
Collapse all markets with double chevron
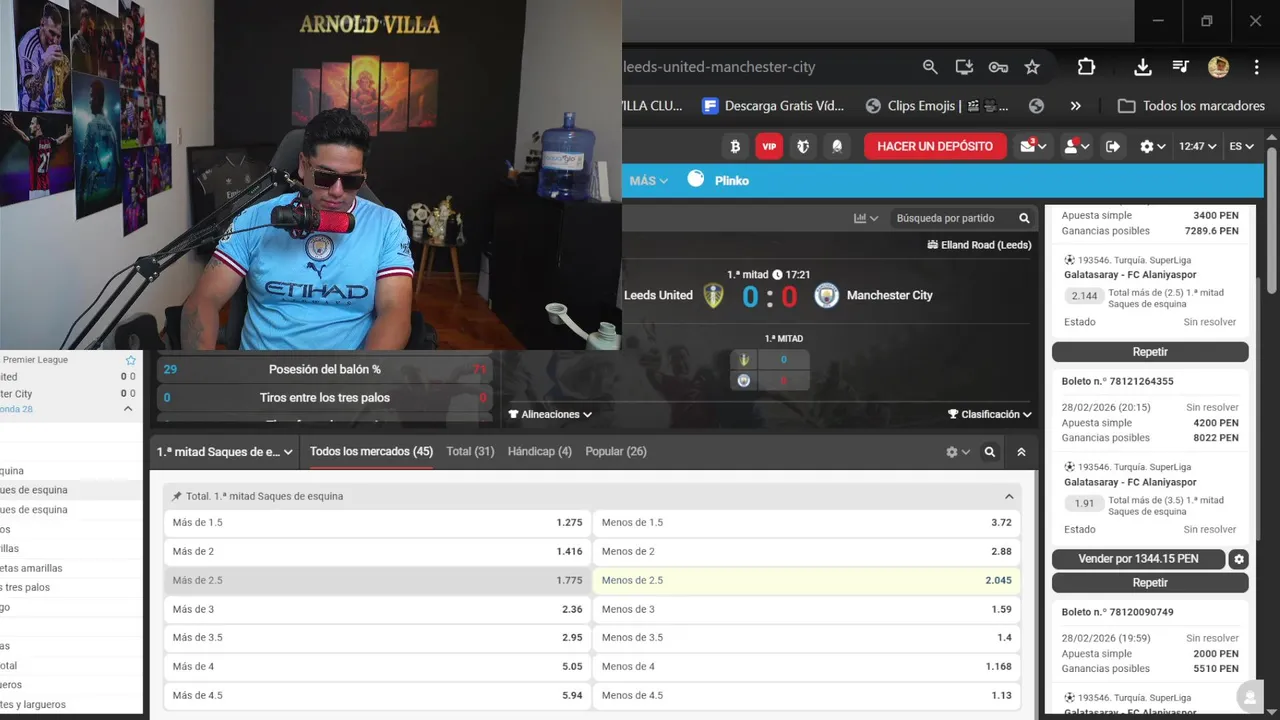click(1021, 452)
